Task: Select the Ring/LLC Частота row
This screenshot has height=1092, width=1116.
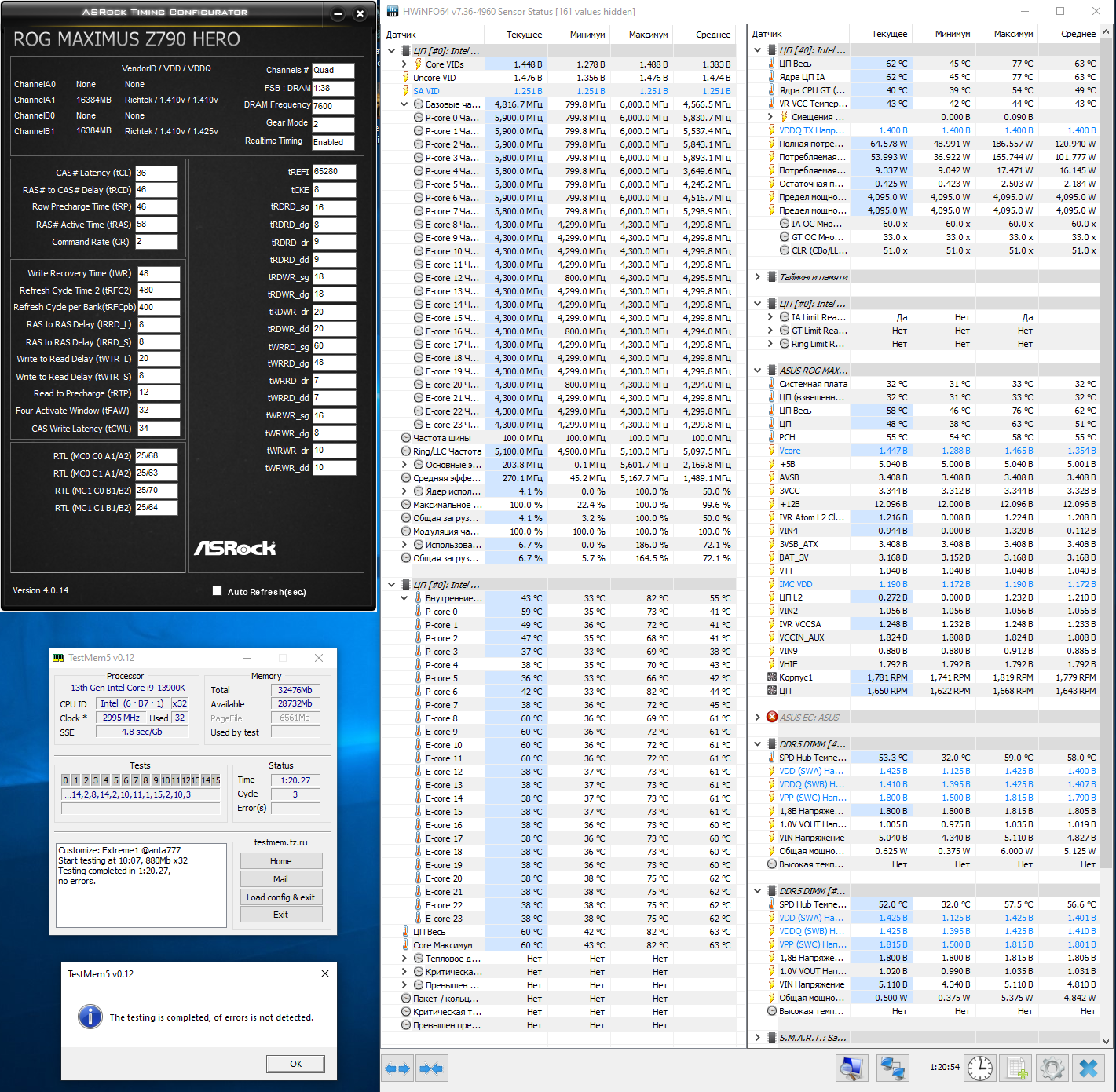Action: point(559,451)
